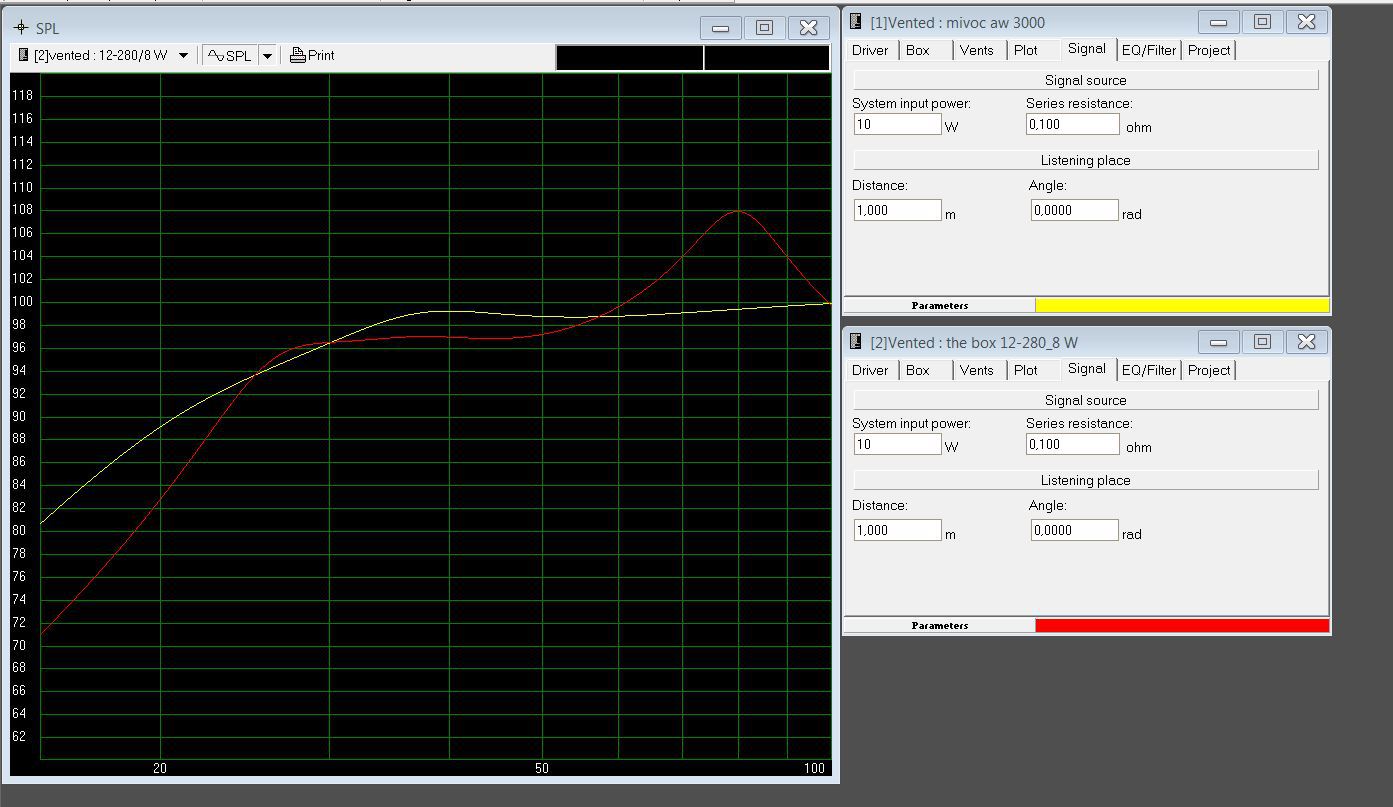Select Signal tab in the box 12-280_8 W window
Screen dimensions: 1393x807
pyautogui.click(x=1087, y=368)
